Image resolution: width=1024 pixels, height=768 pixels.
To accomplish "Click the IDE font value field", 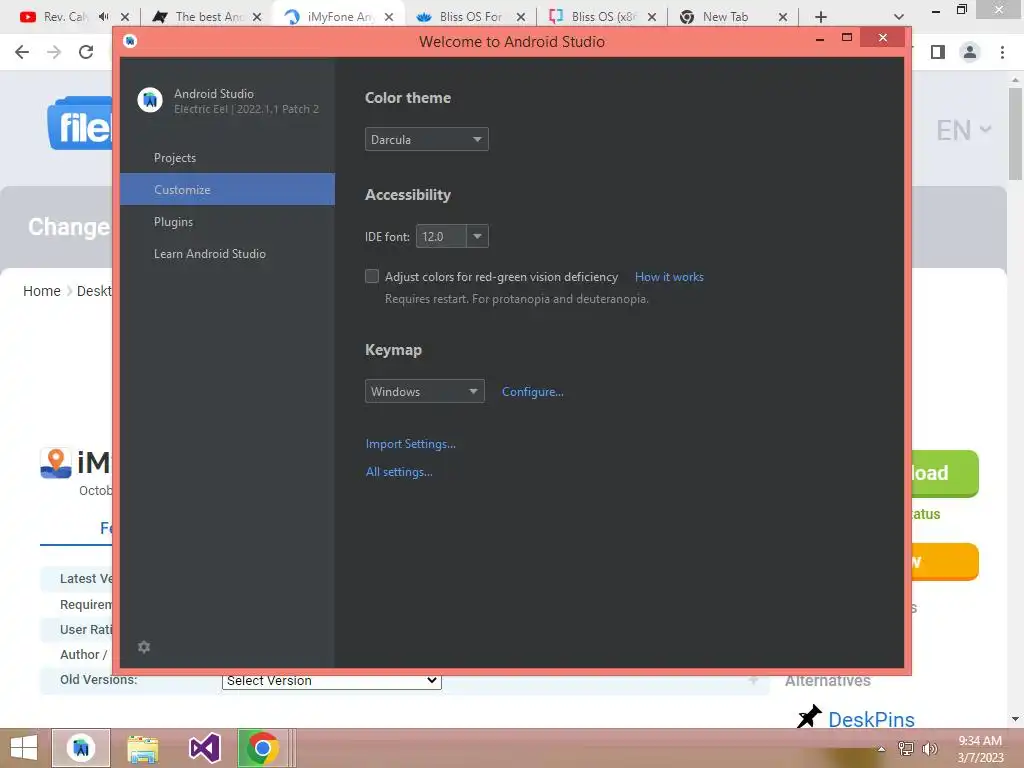I will pos(441,236).
